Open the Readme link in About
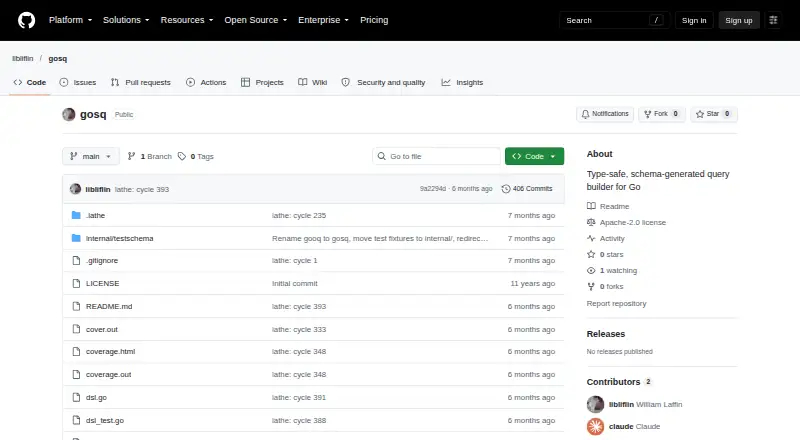 (x=608, y=206)
